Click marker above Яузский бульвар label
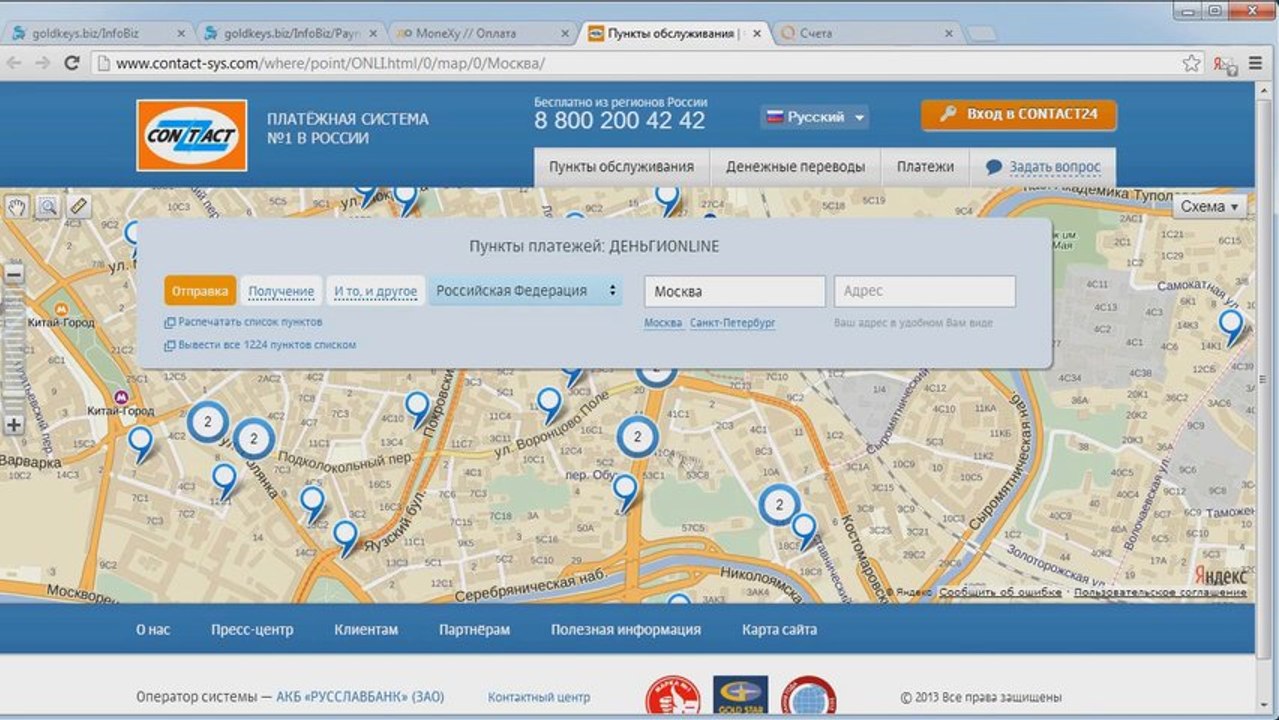The image size is (1279, 720). pos(346,537)
